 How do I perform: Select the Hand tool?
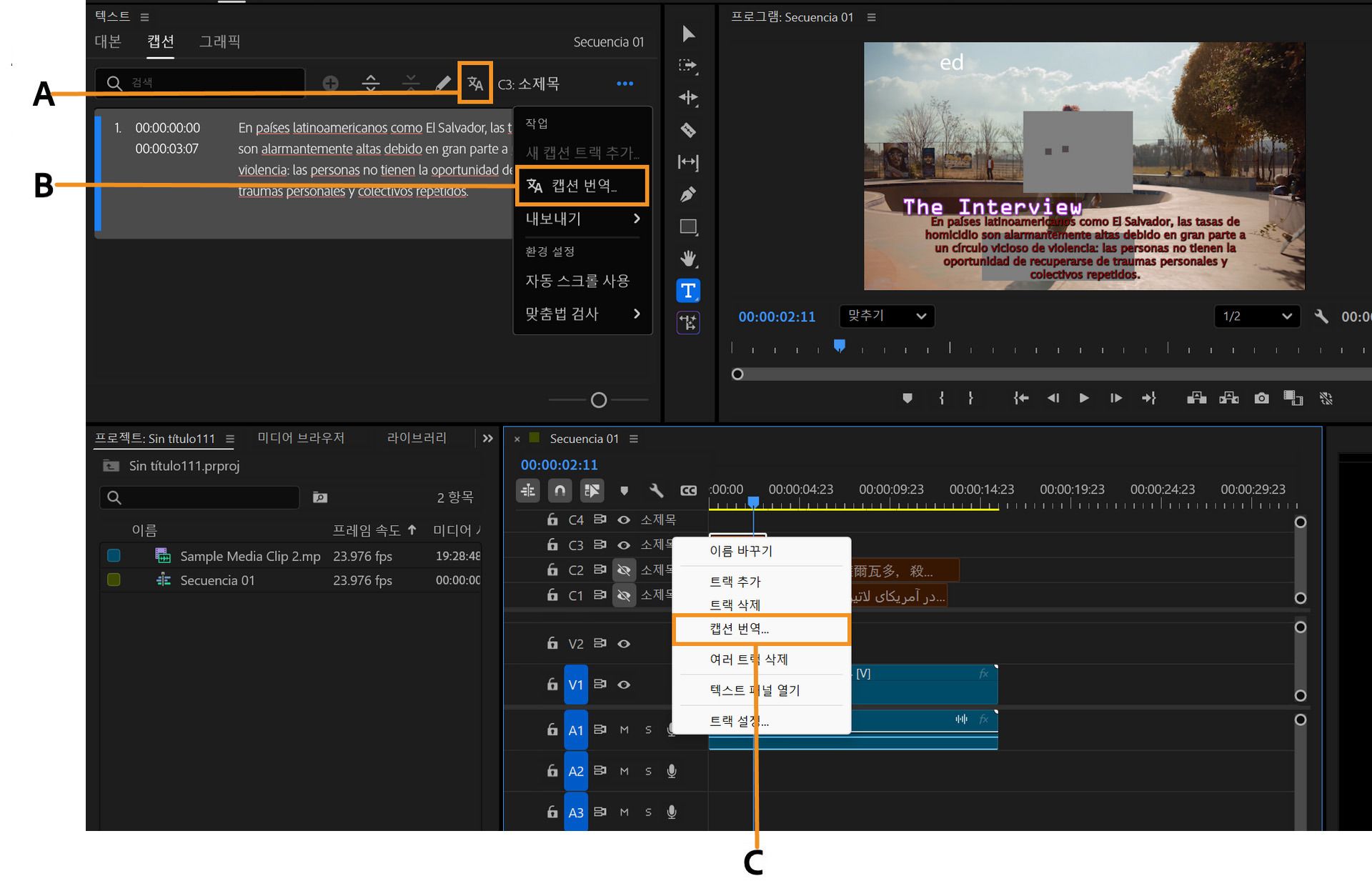tap(688, 258)
